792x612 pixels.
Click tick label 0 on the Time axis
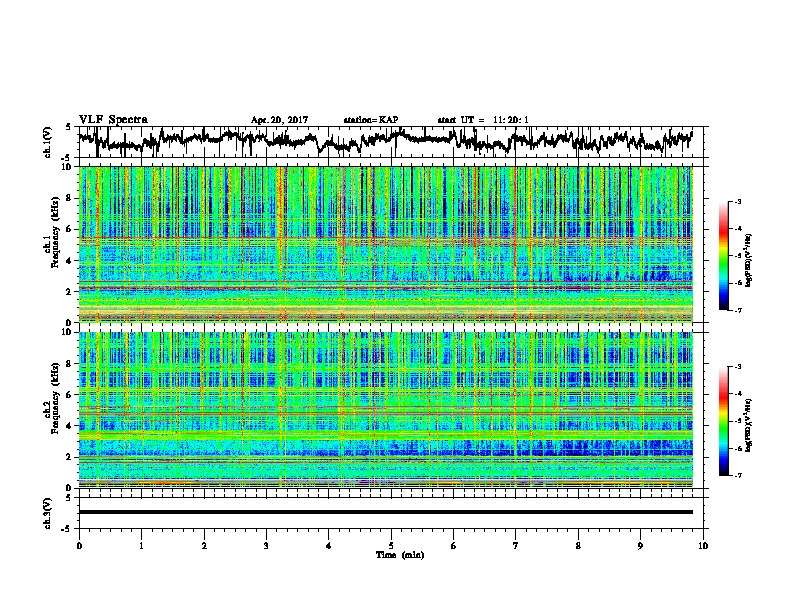(x=79, y=546)
